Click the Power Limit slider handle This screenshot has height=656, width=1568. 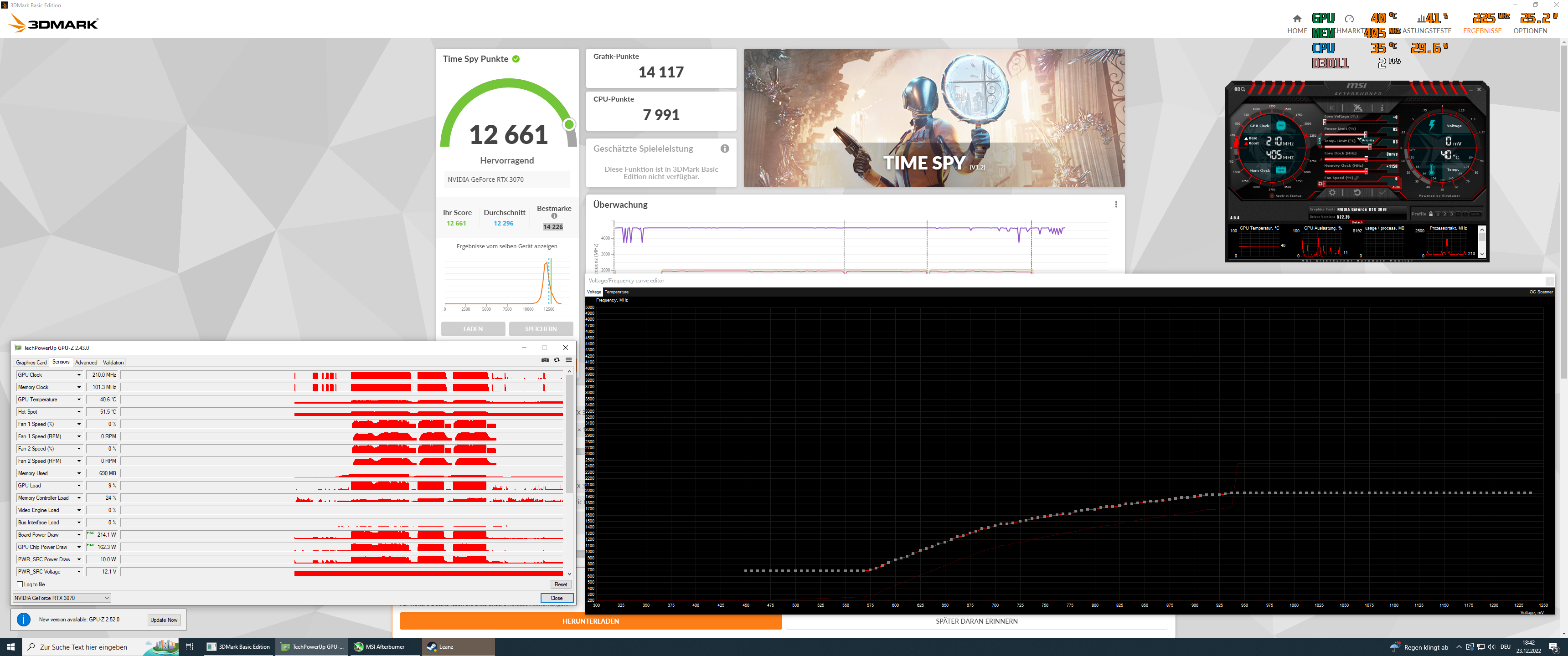click(1365, 134)
